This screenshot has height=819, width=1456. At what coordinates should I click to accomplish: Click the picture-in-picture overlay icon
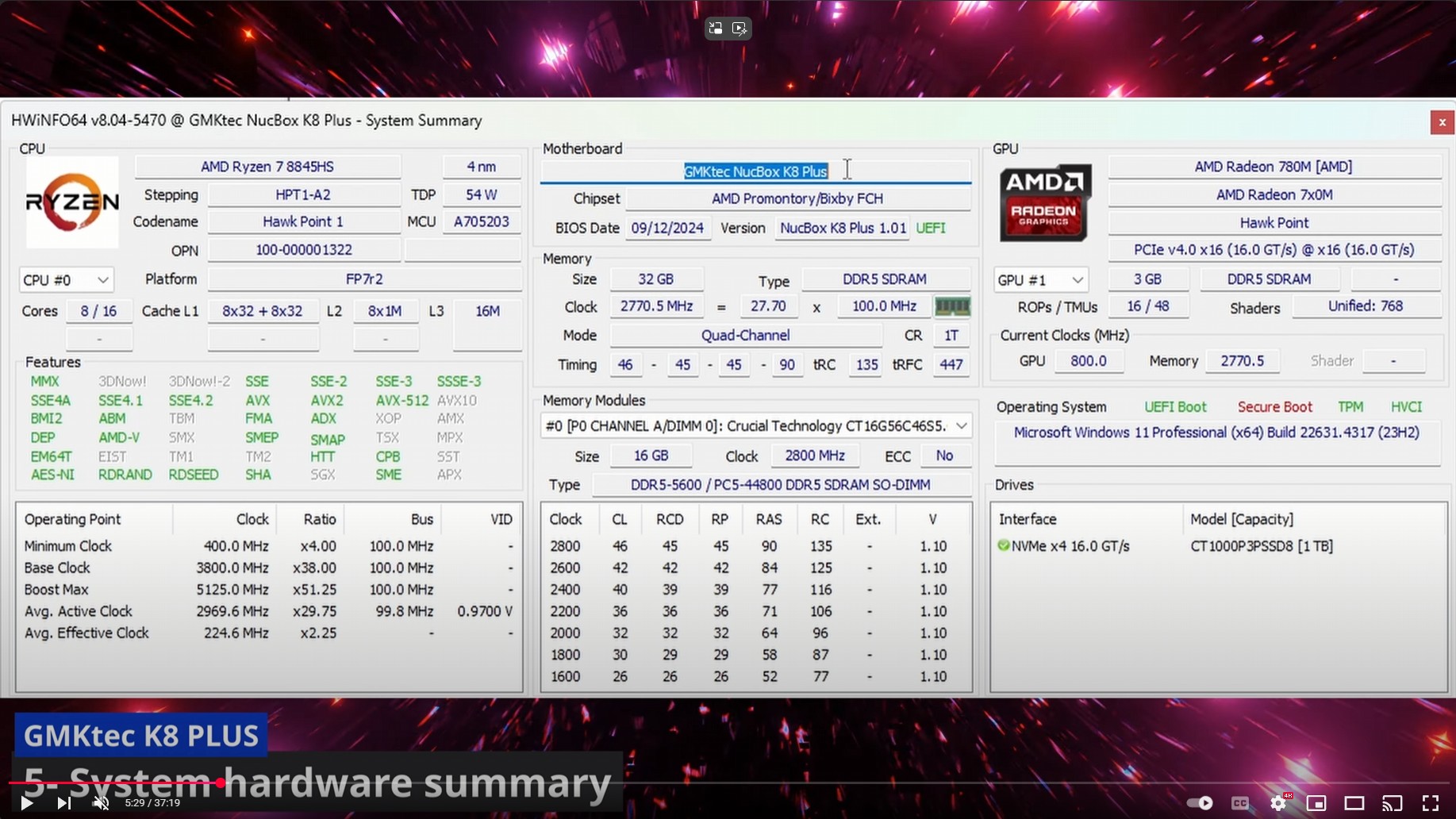point(716,29)
